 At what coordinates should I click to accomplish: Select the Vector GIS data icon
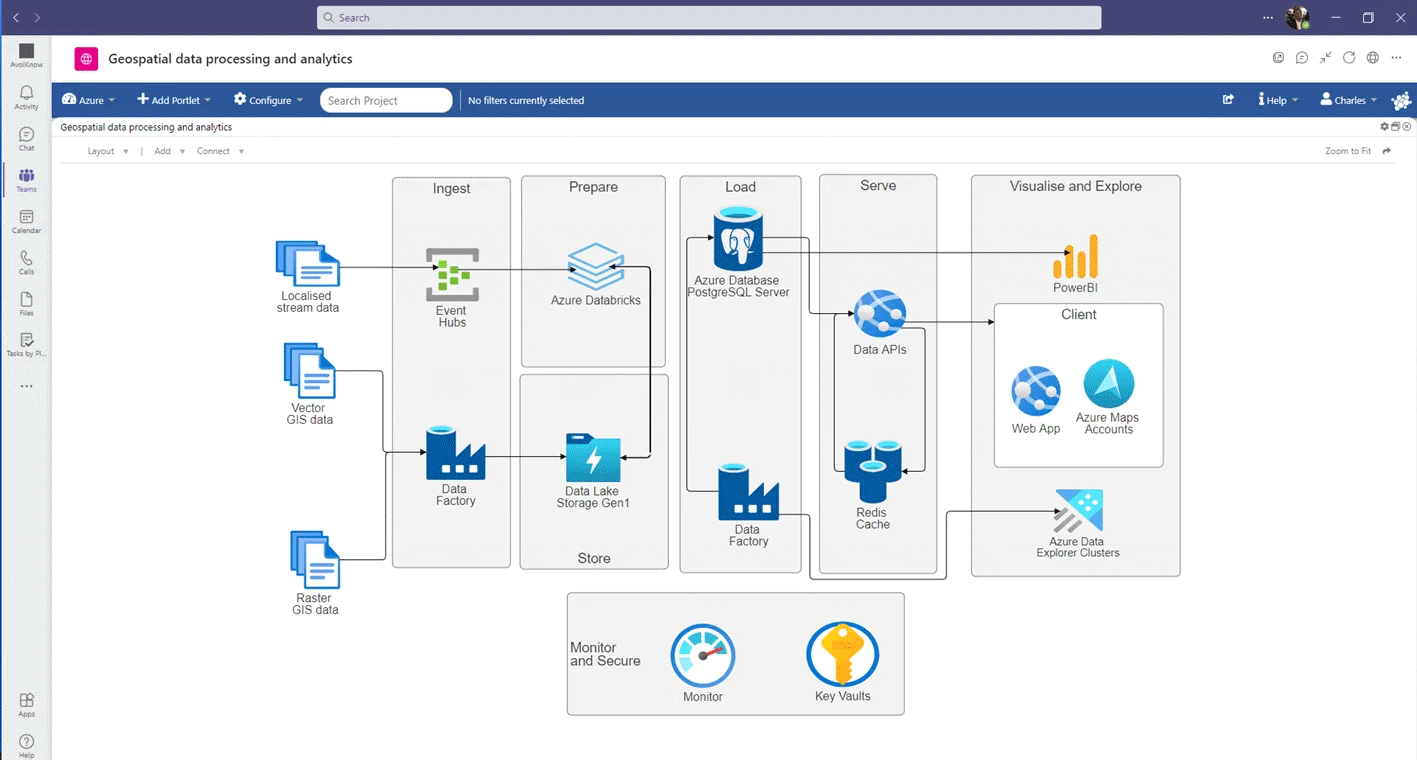point(309,371)
